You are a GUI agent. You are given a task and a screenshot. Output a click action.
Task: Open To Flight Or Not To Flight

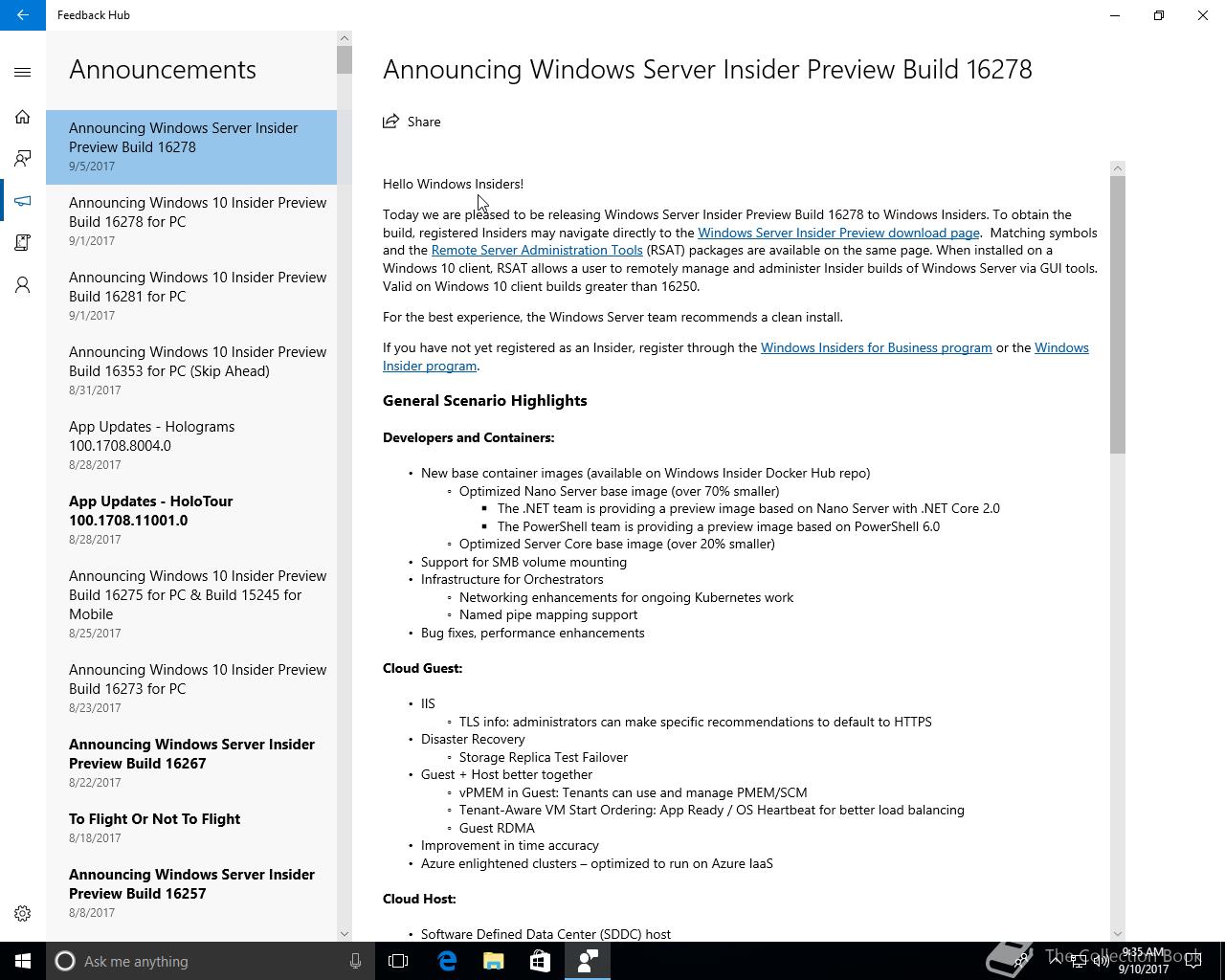click(191, 829)
